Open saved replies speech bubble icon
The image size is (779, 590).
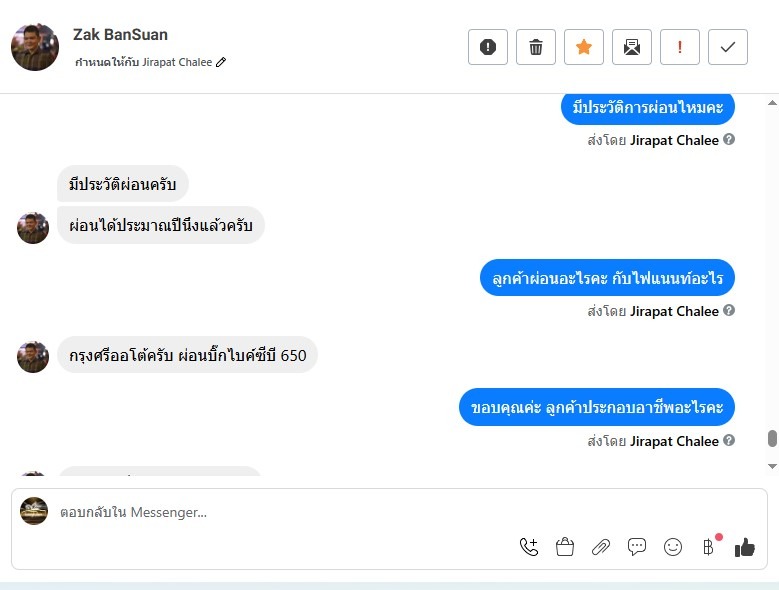(x=637, y=547)
